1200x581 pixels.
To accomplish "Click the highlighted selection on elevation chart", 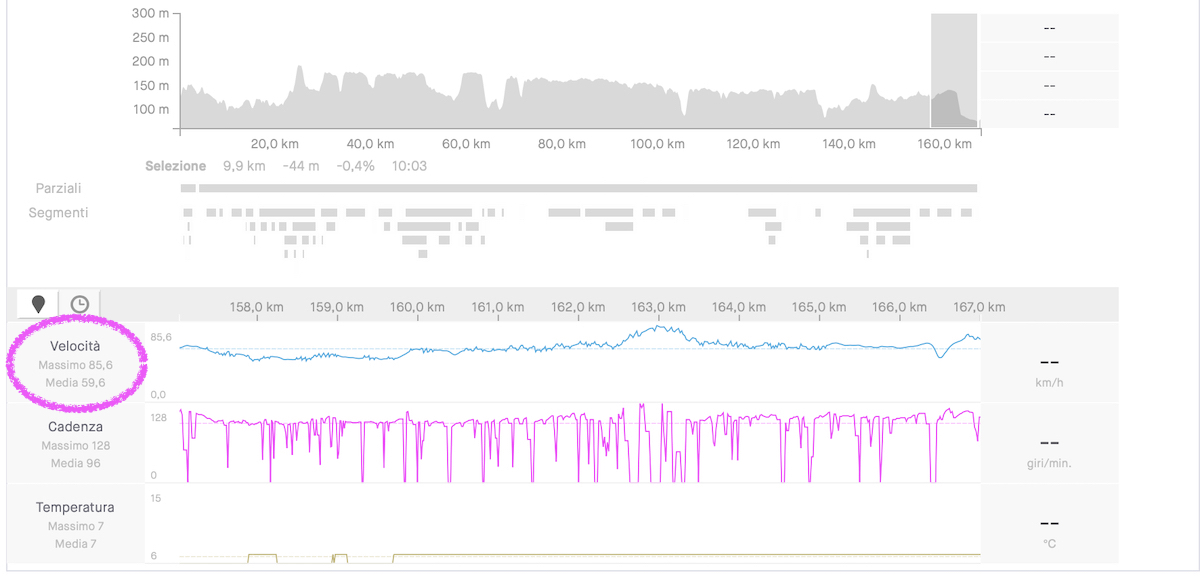I will click(953, 70).
